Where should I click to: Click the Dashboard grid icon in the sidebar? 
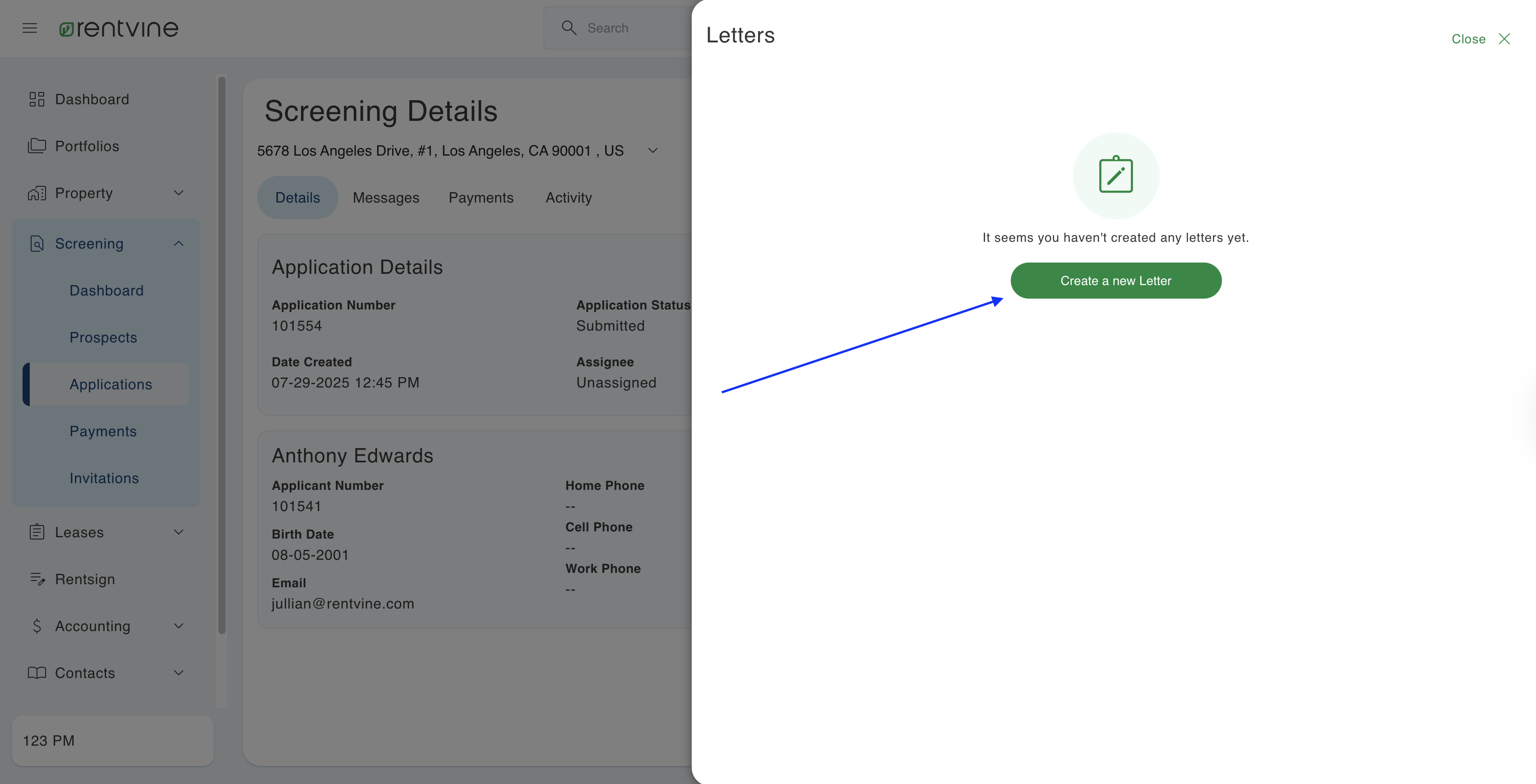[37, 99]
